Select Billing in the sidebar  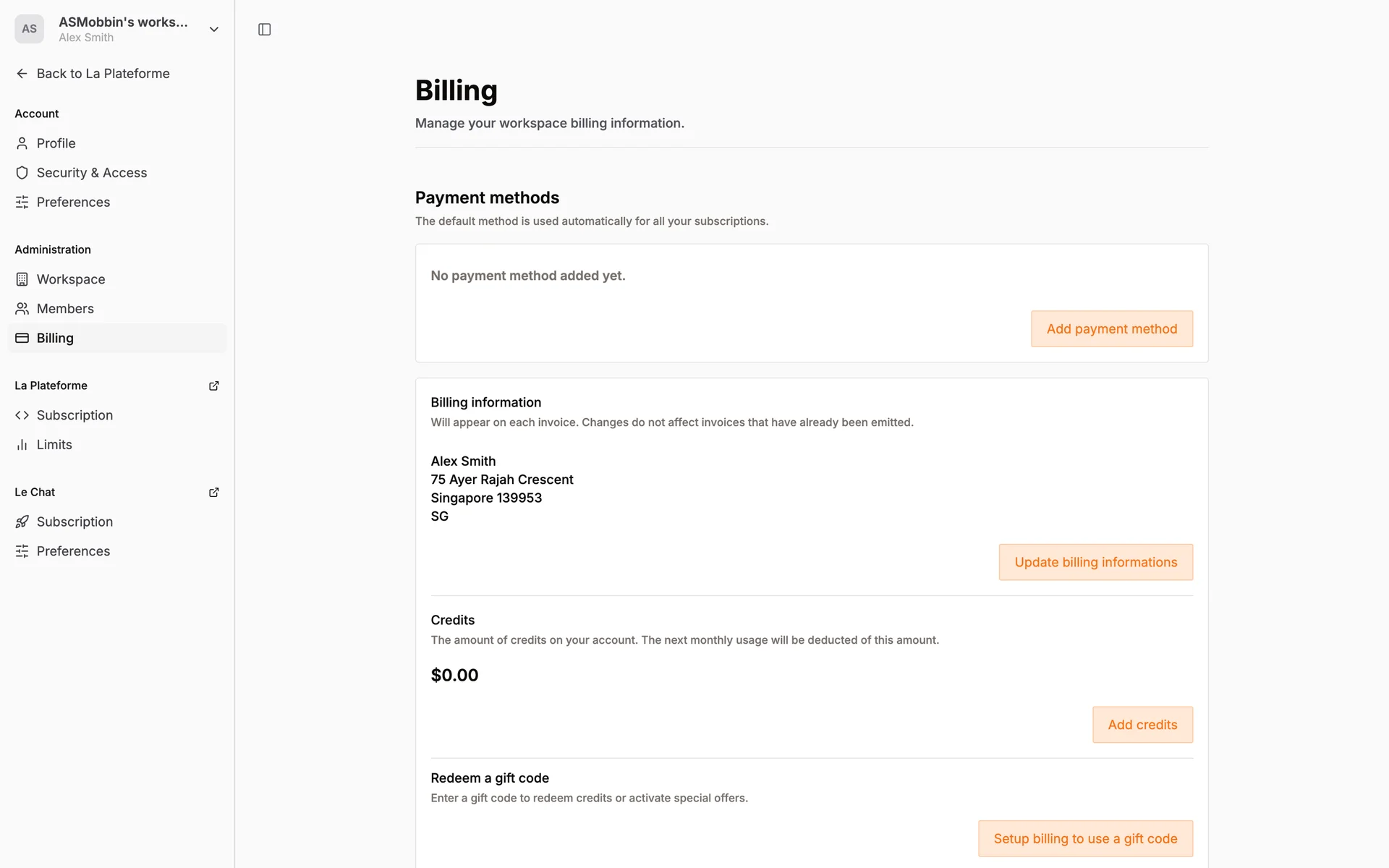point(55,338)
